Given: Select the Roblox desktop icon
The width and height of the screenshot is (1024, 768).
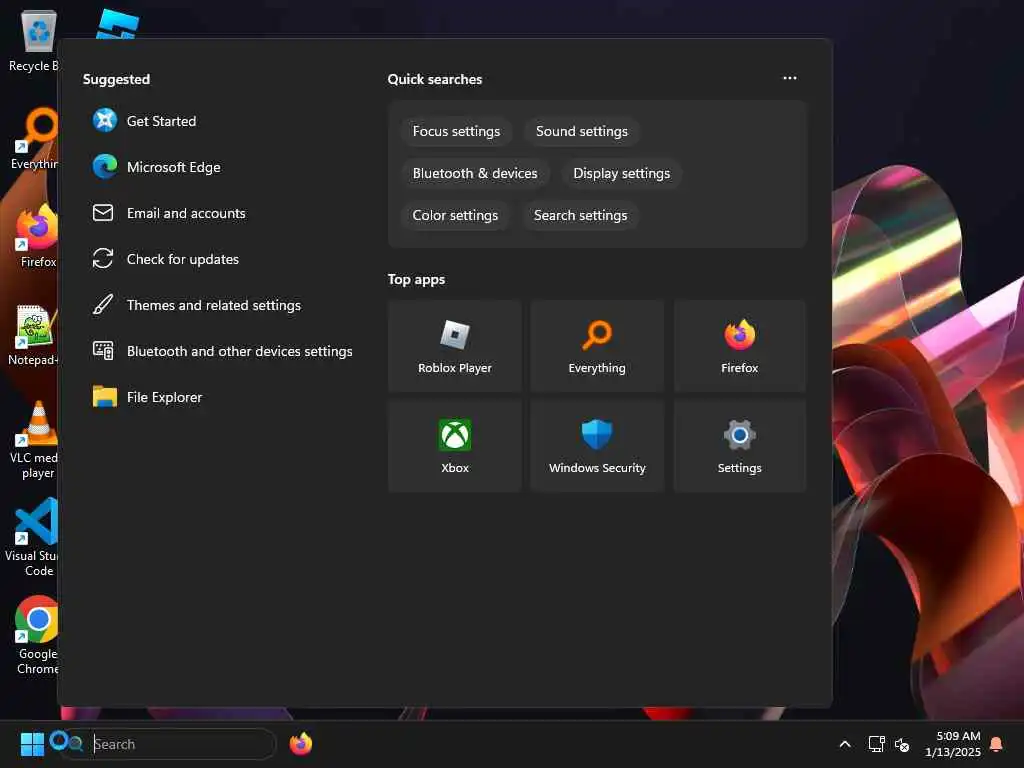Looking at the screenshot, I should click(x=118, y=24).
